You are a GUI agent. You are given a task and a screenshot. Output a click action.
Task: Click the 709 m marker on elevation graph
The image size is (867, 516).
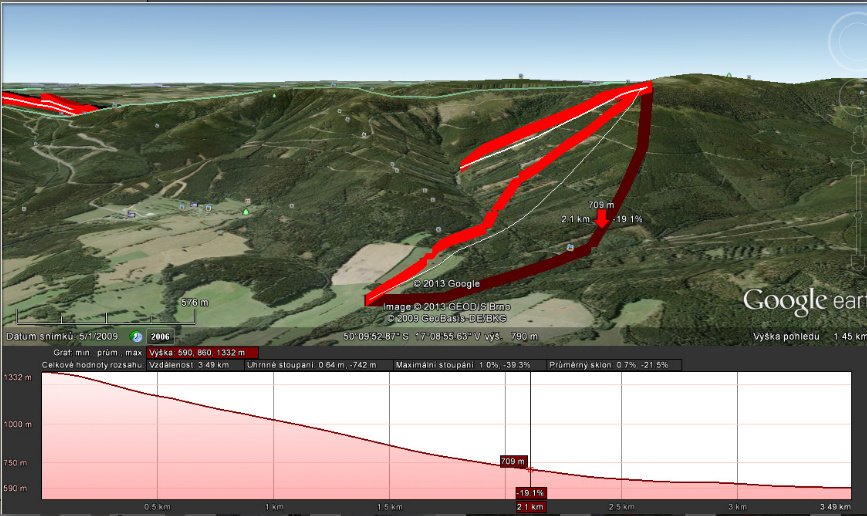513,461
